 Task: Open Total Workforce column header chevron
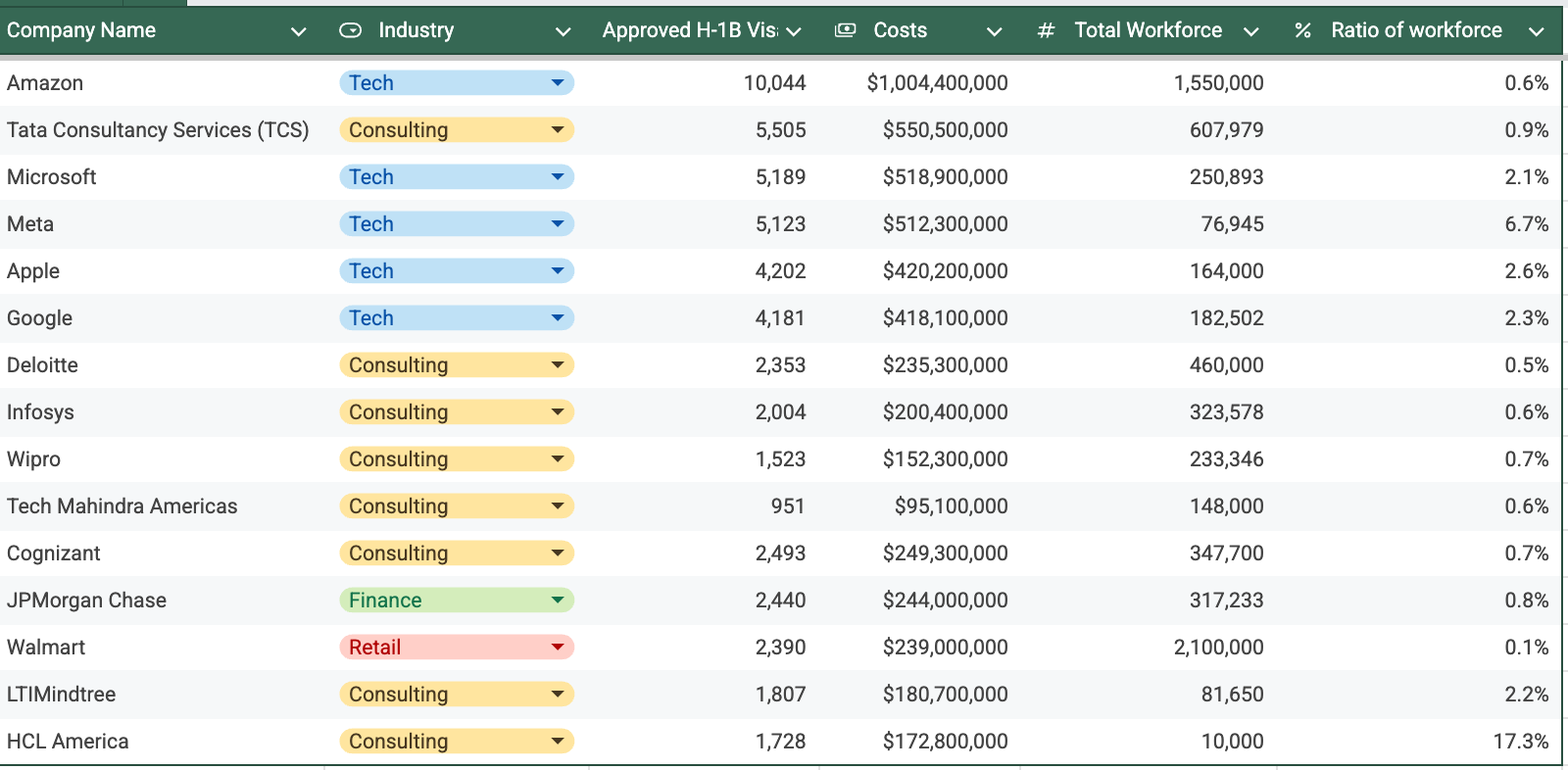[1250, 31]
